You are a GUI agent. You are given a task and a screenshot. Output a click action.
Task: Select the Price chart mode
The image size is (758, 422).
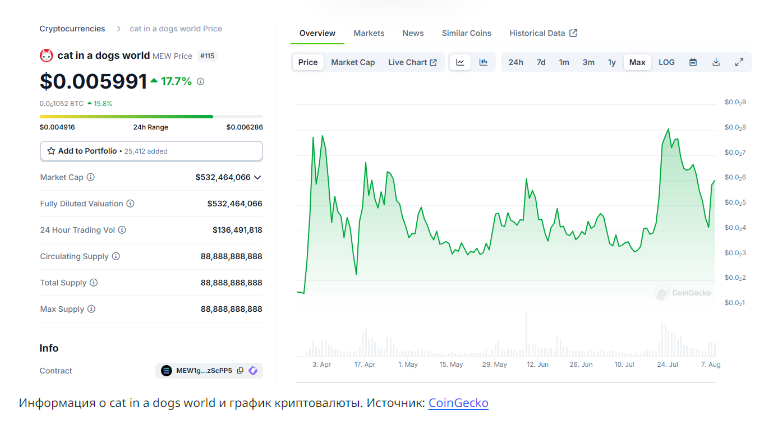tap(308, 62)
